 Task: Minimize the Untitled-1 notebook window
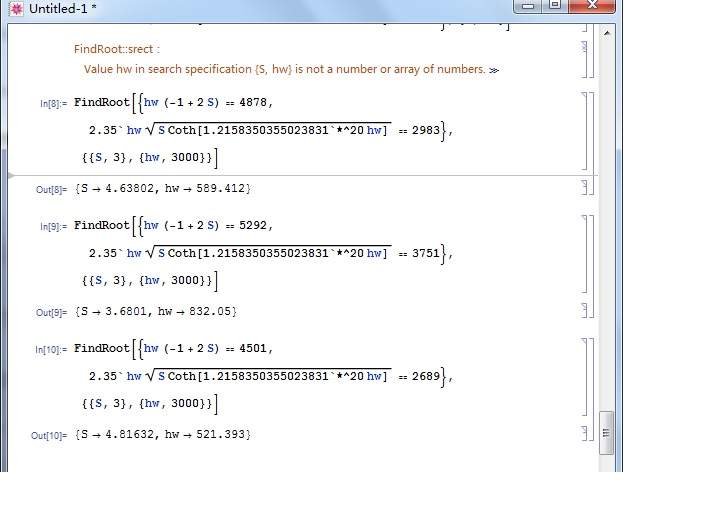pos(529,6)
